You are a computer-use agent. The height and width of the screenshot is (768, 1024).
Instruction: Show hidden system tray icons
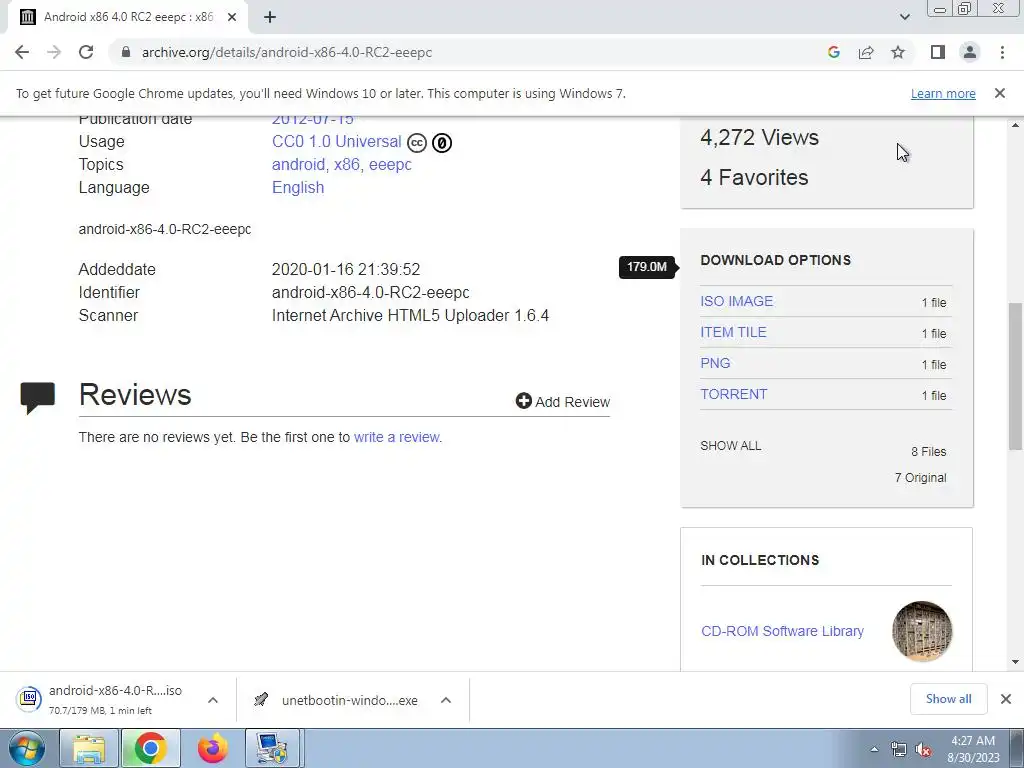874,749
